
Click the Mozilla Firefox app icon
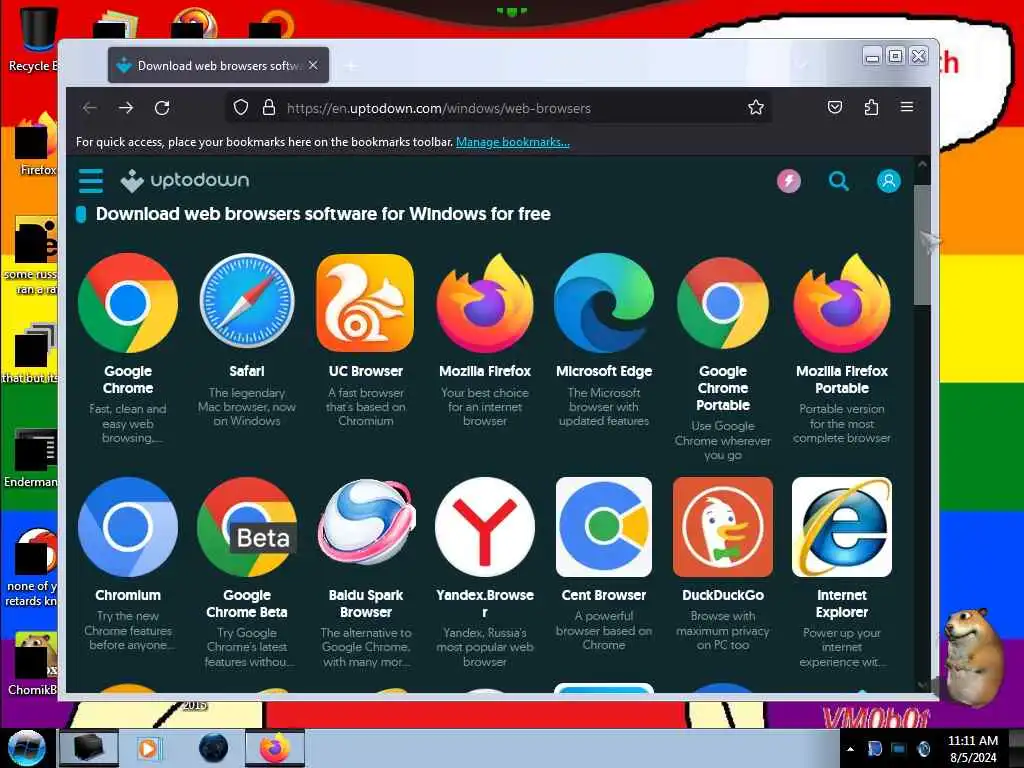coord(485,303)
